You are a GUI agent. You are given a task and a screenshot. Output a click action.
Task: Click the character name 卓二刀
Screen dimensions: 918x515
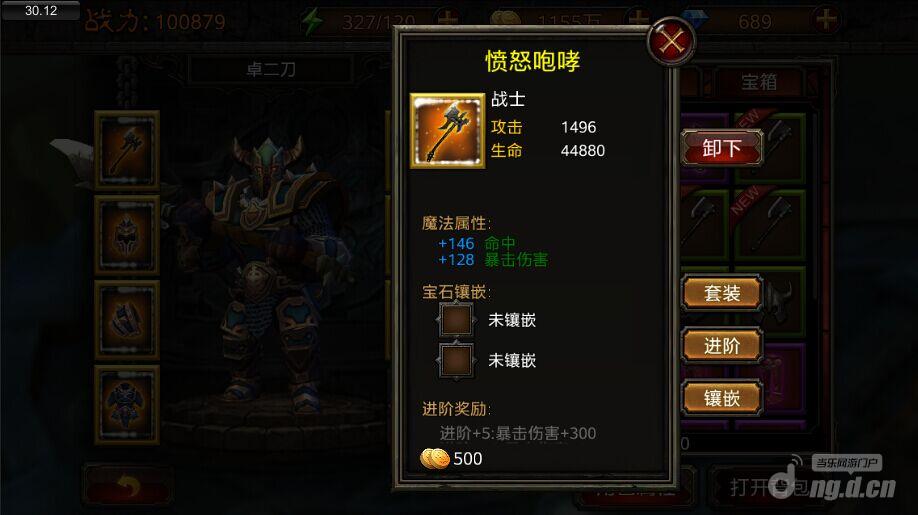coord(270,70)
